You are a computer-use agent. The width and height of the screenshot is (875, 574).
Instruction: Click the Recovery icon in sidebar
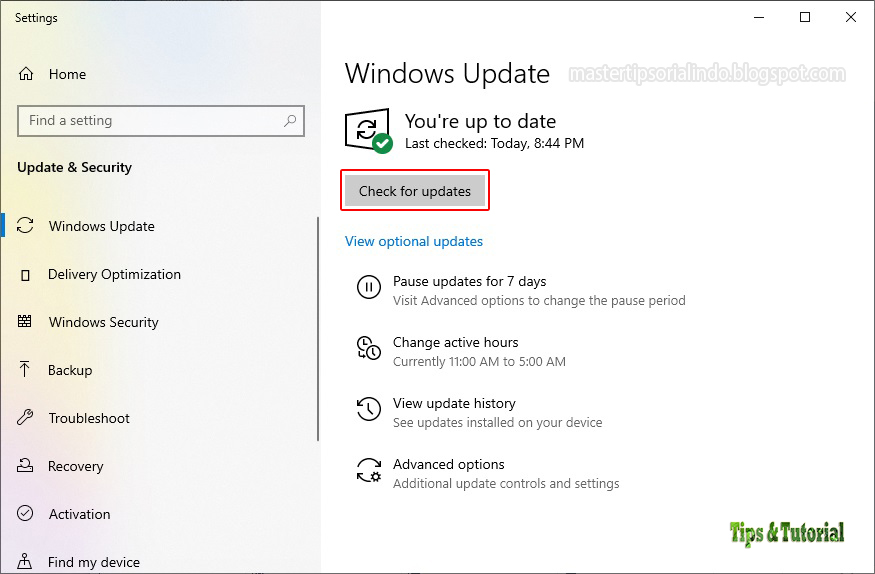25,465
